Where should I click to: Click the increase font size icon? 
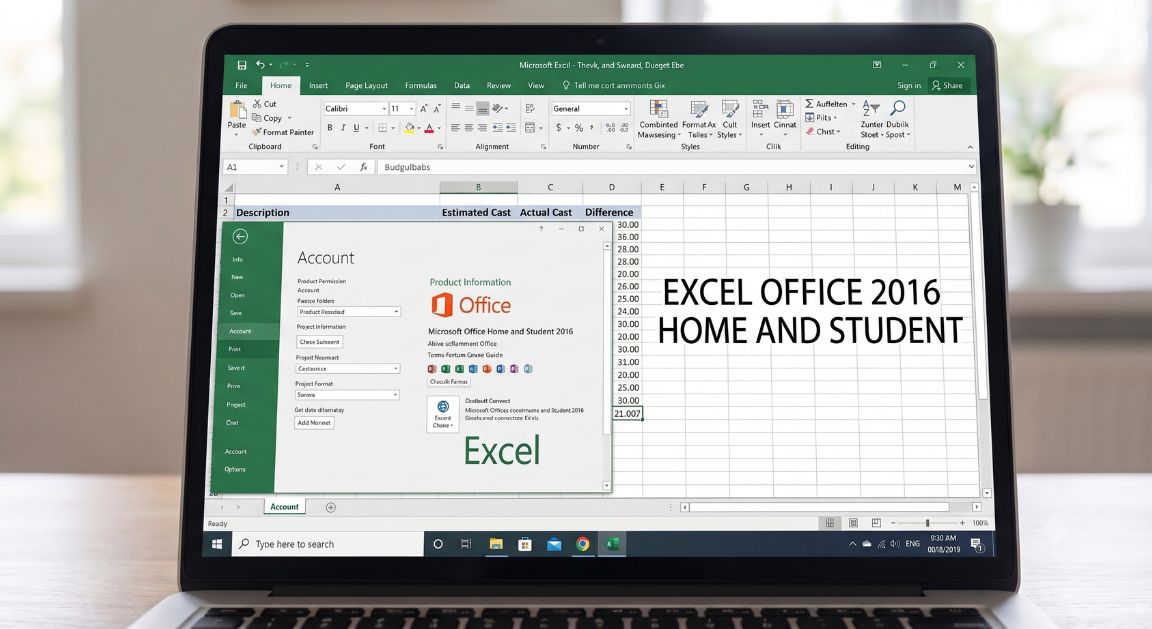424,108
